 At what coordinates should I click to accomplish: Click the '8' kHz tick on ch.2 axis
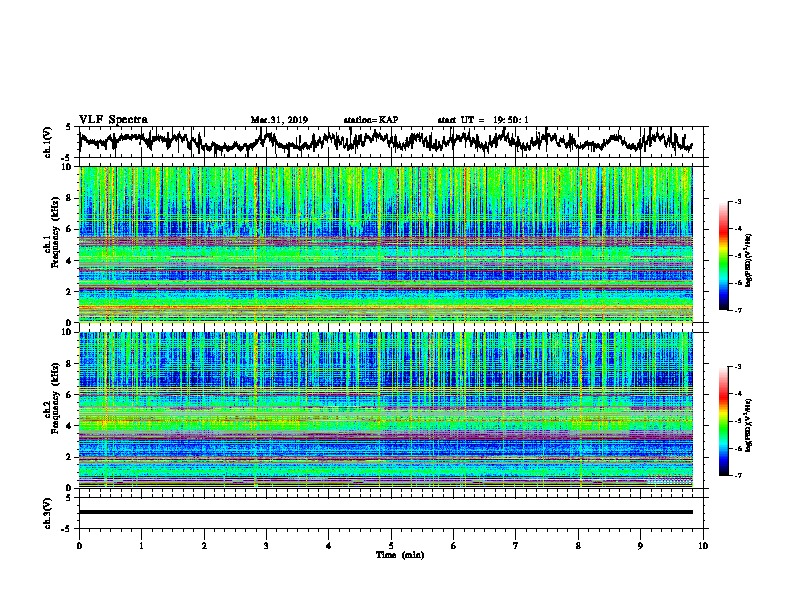[x=70, y=364]
